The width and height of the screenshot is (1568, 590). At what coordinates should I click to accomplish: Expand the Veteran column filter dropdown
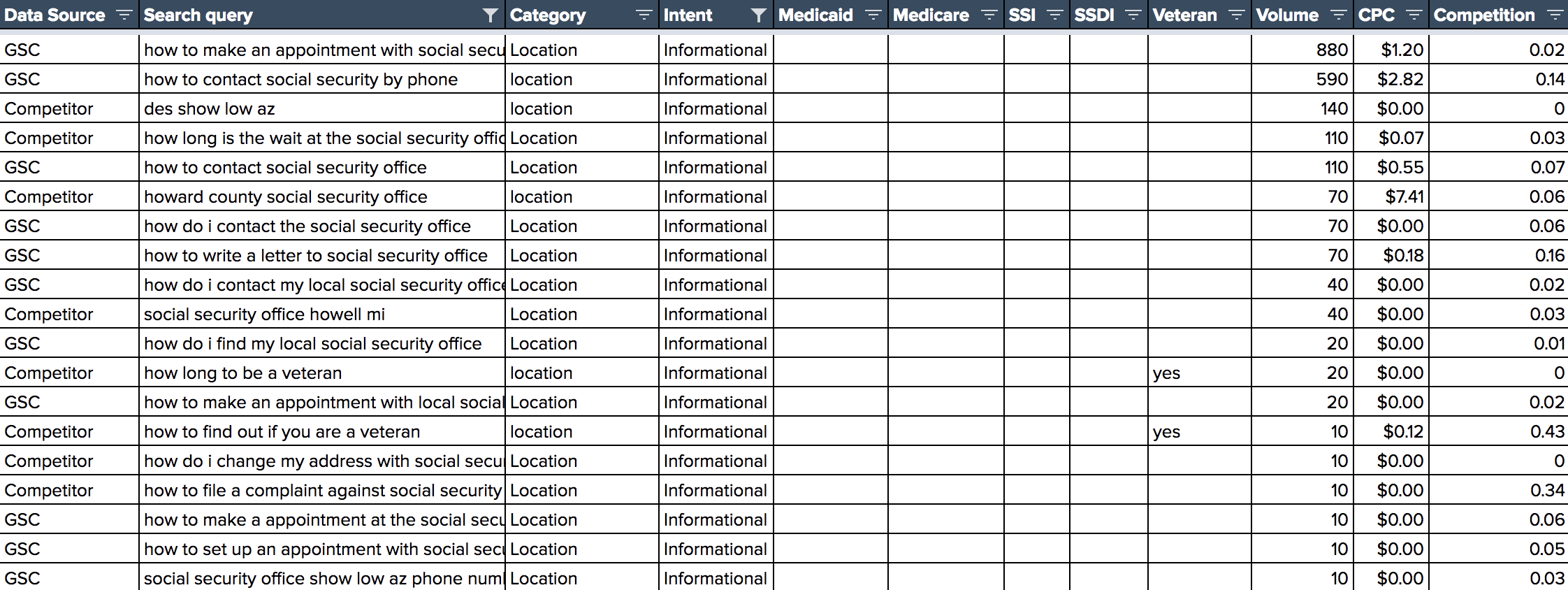(1236, 15)
